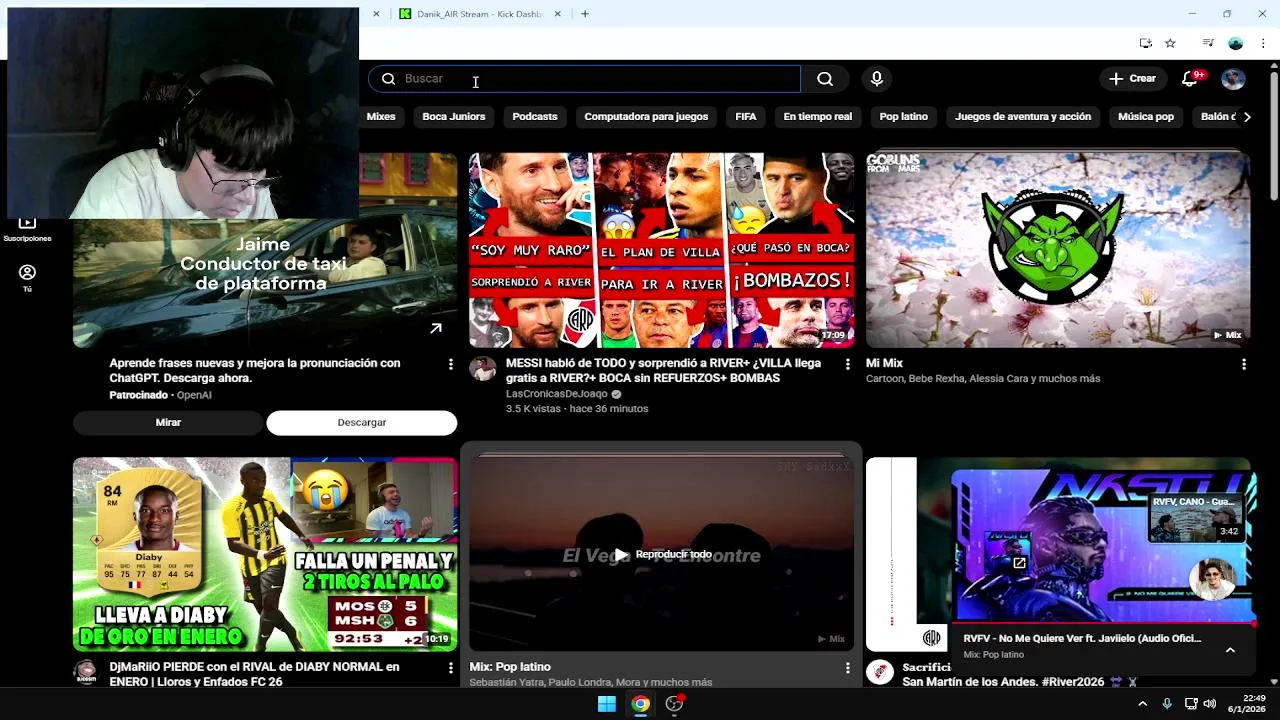Open the Windows Start menu
Image resolution: width=1280 pixels, height=720 pixels.
[x=607, y=704]
